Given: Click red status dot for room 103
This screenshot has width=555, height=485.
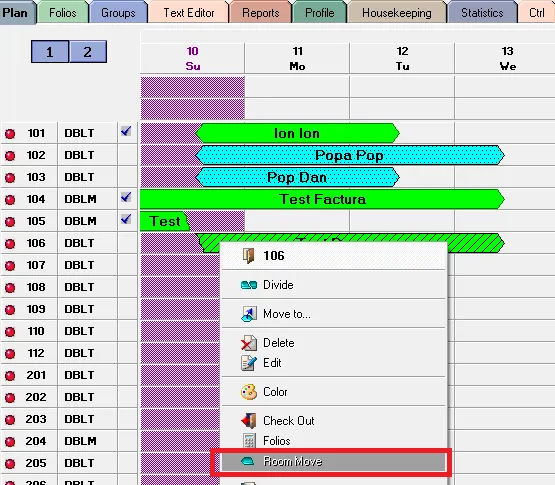Looking at the screenshot, I should [10, 178].
